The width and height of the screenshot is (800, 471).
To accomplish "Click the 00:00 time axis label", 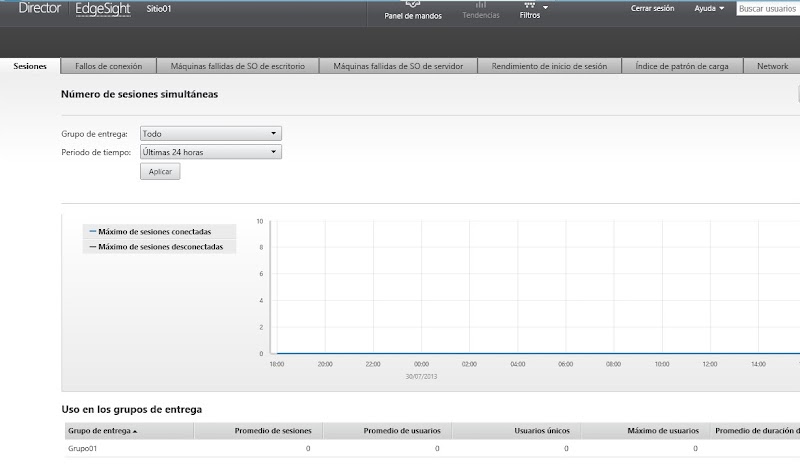I will [x=421, y=364].
